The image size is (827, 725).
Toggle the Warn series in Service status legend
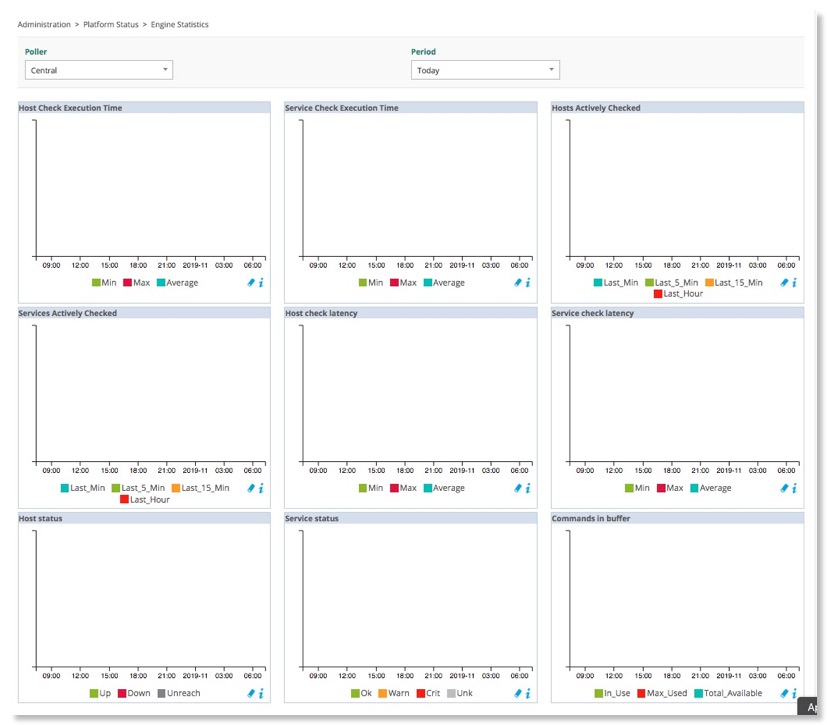[393, 694]
